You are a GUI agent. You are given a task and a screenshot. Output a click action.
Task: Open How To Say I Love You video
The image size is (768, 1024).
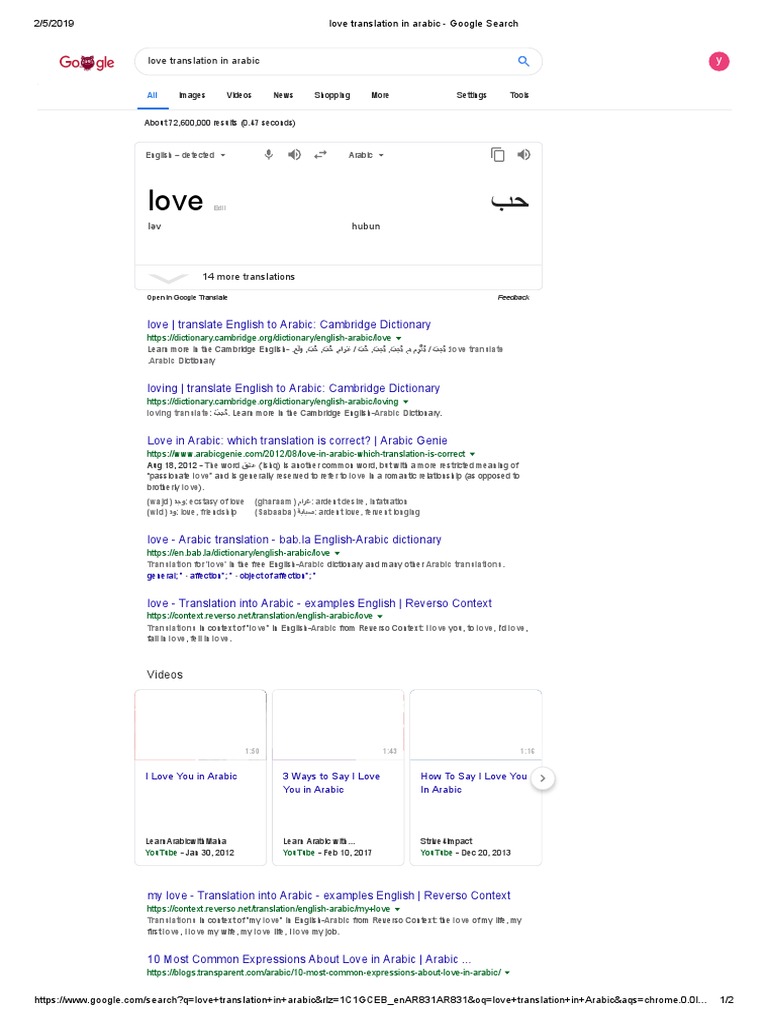pos(473,783)
